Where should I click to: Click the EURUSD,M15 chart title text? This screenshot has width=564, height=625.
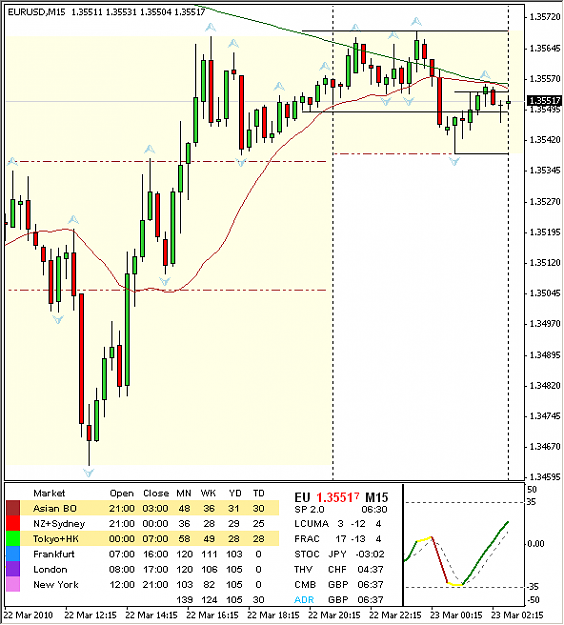pos(37,12)
